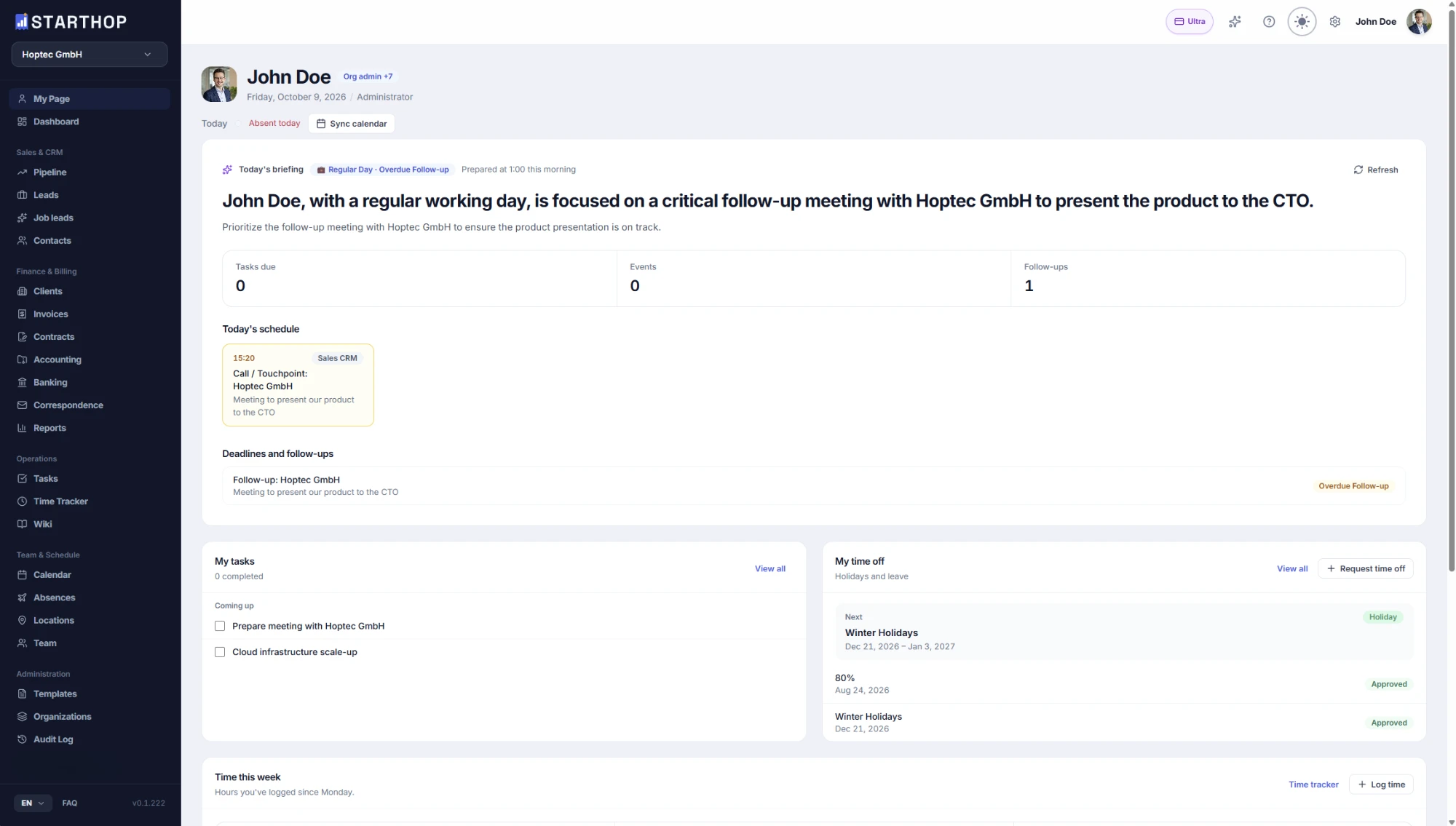Open the Team menu item
The width and height of the screenshot is (1456, 826).
(90, 643)
